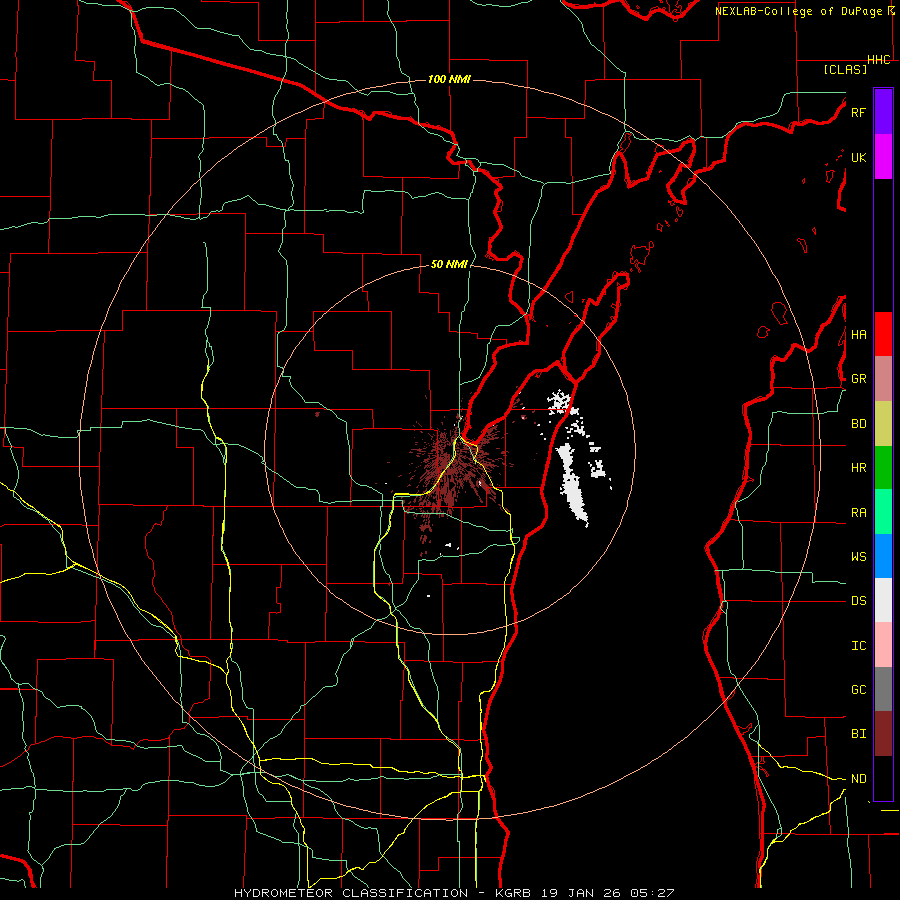Viewport: 900px width, 900px height.
Task: Click the GR legend label
Action: (858, 379)
